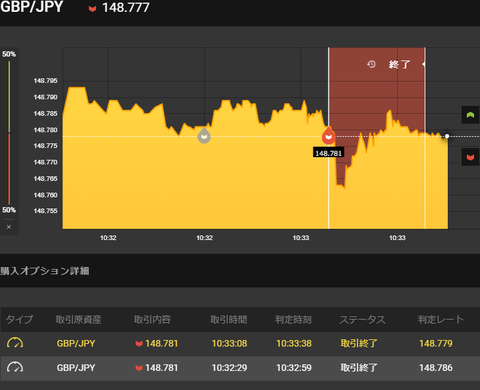Click trade time 10:32:29
The height and width of the screenshot is (390, 480).
click(x=229, y=368)
